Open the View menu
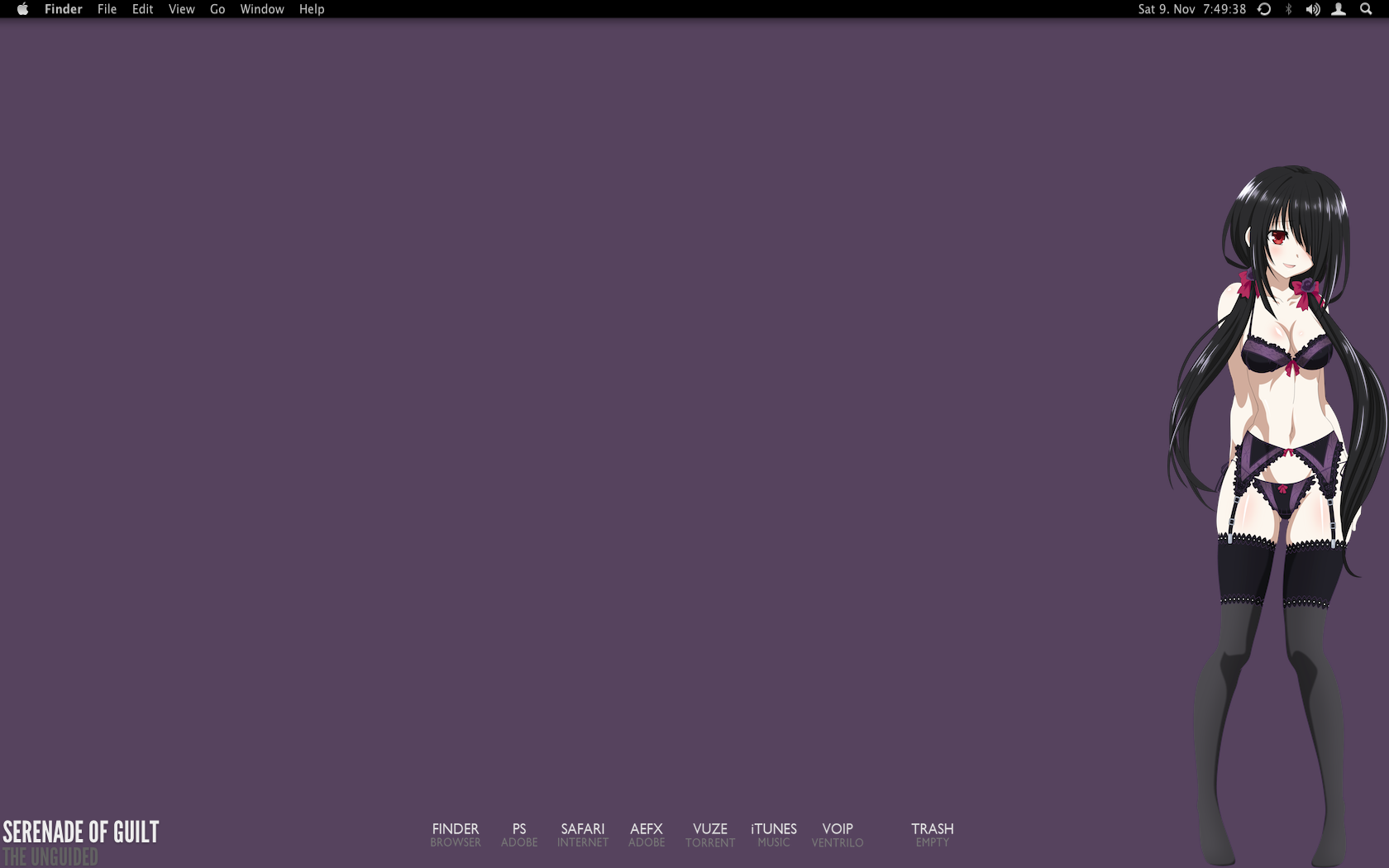The width and height of the screenshot is (1389, 868). pos(181,9)
